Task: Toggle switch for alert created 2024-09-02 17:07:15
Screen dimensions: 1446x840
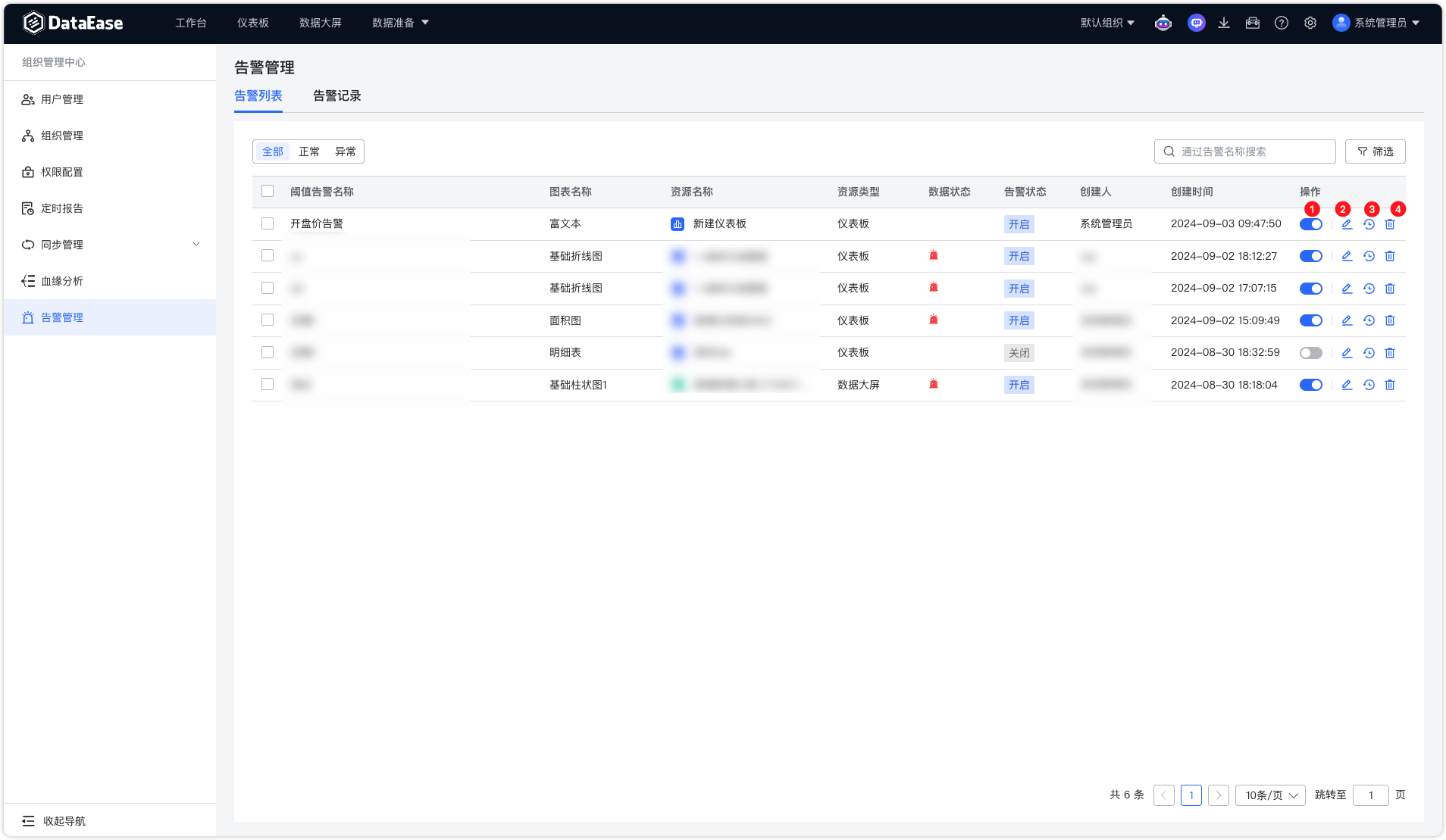Action: [1311, 289]
